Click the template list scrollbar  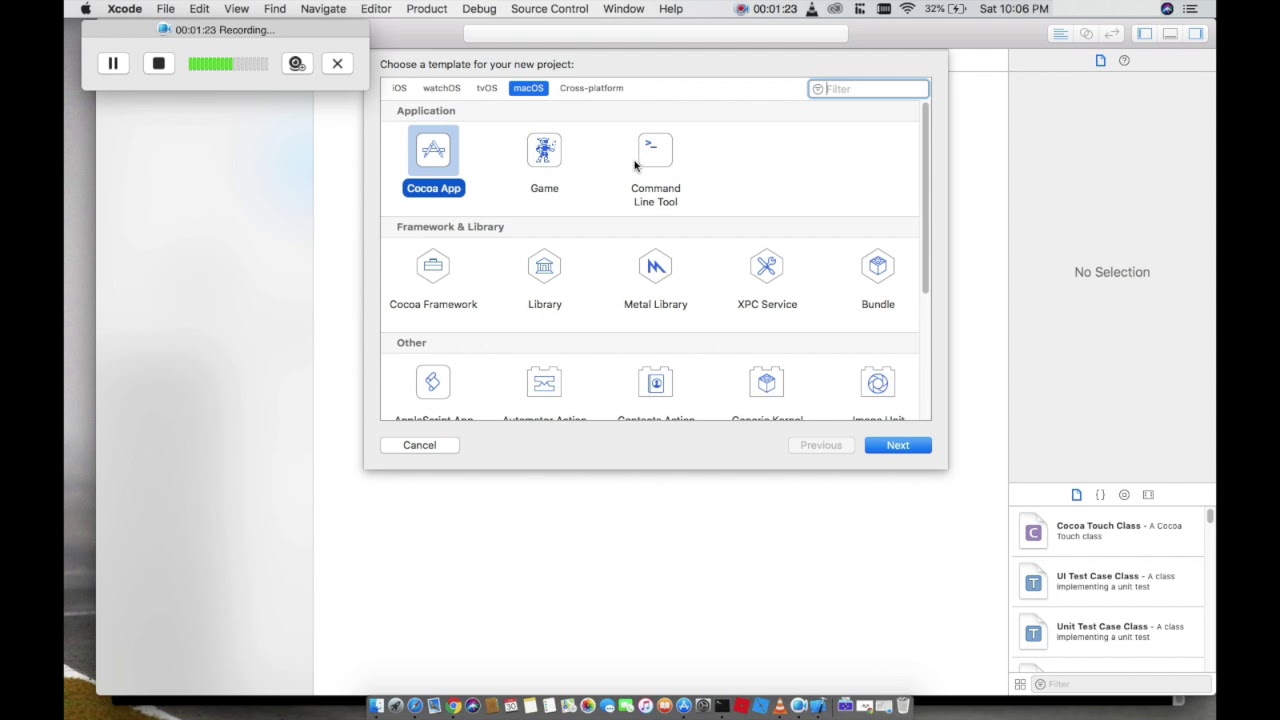tap(925, 199)
